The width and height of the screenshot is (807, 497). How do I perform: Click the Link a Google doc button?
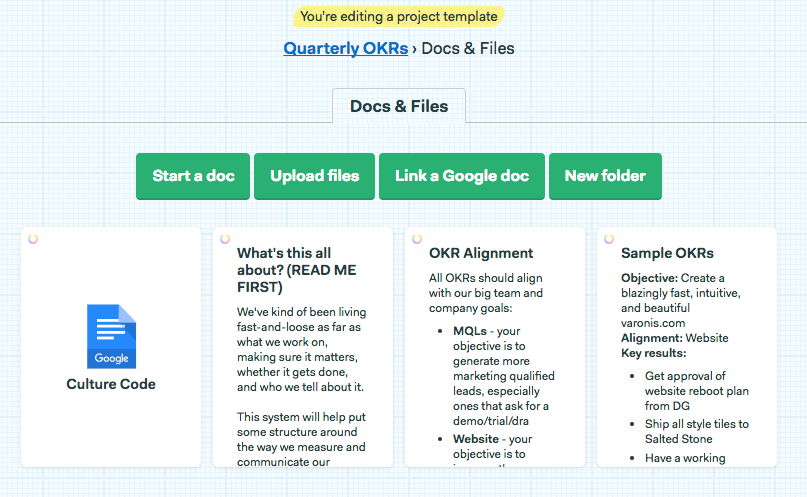click(x=462, y=176)
